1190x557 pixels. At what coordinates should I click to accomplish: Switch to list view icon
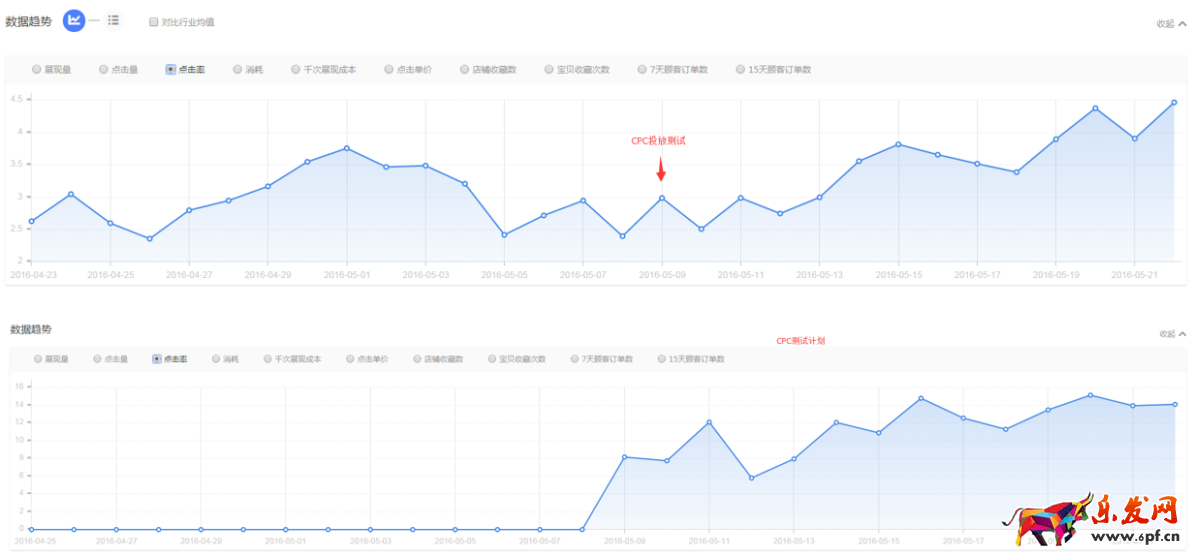coord(113,20)
